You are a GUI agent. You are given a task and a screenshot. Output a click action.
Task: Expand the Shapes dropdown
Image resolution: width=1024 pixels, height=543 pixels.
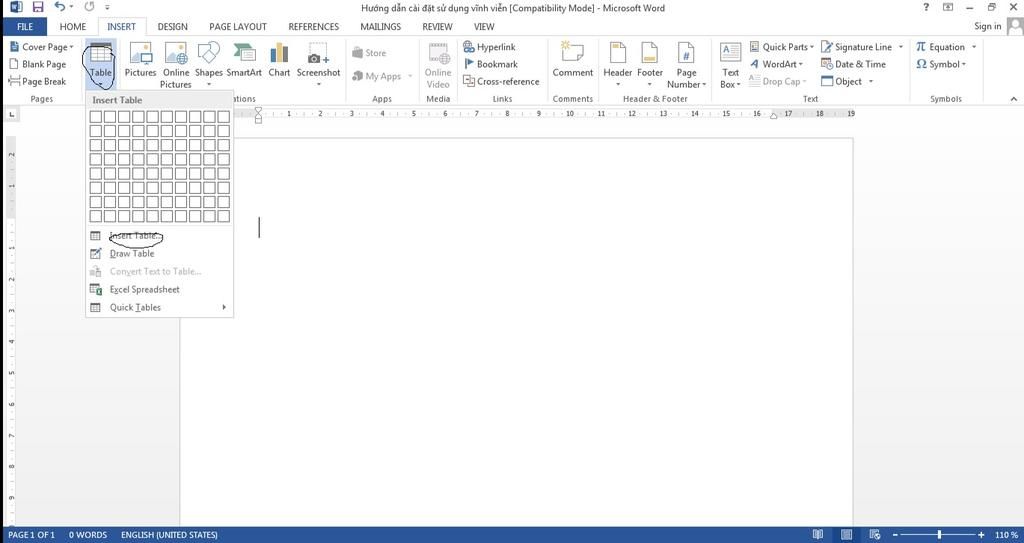tap(209, 84)
